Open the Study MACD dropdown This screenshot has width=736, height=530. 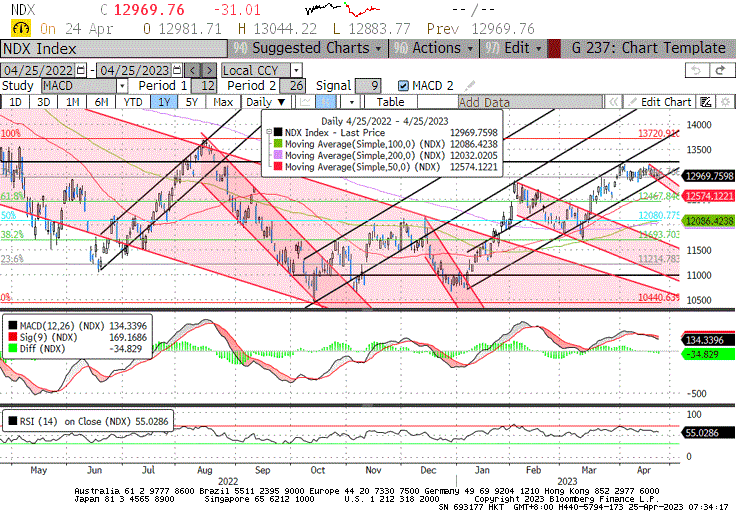(122, 86)
